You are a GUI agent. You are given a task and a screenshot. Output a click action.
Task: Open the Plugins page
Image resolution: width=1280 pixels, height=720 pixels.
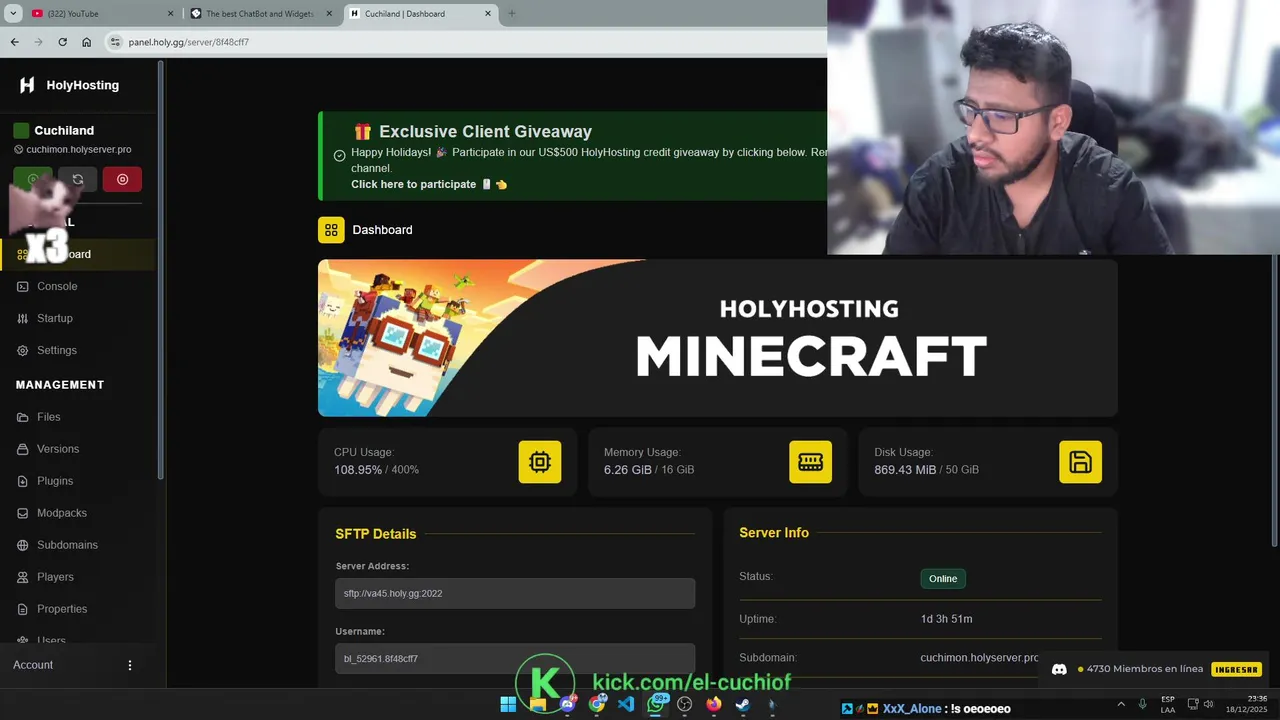click(x=55, y=481)
